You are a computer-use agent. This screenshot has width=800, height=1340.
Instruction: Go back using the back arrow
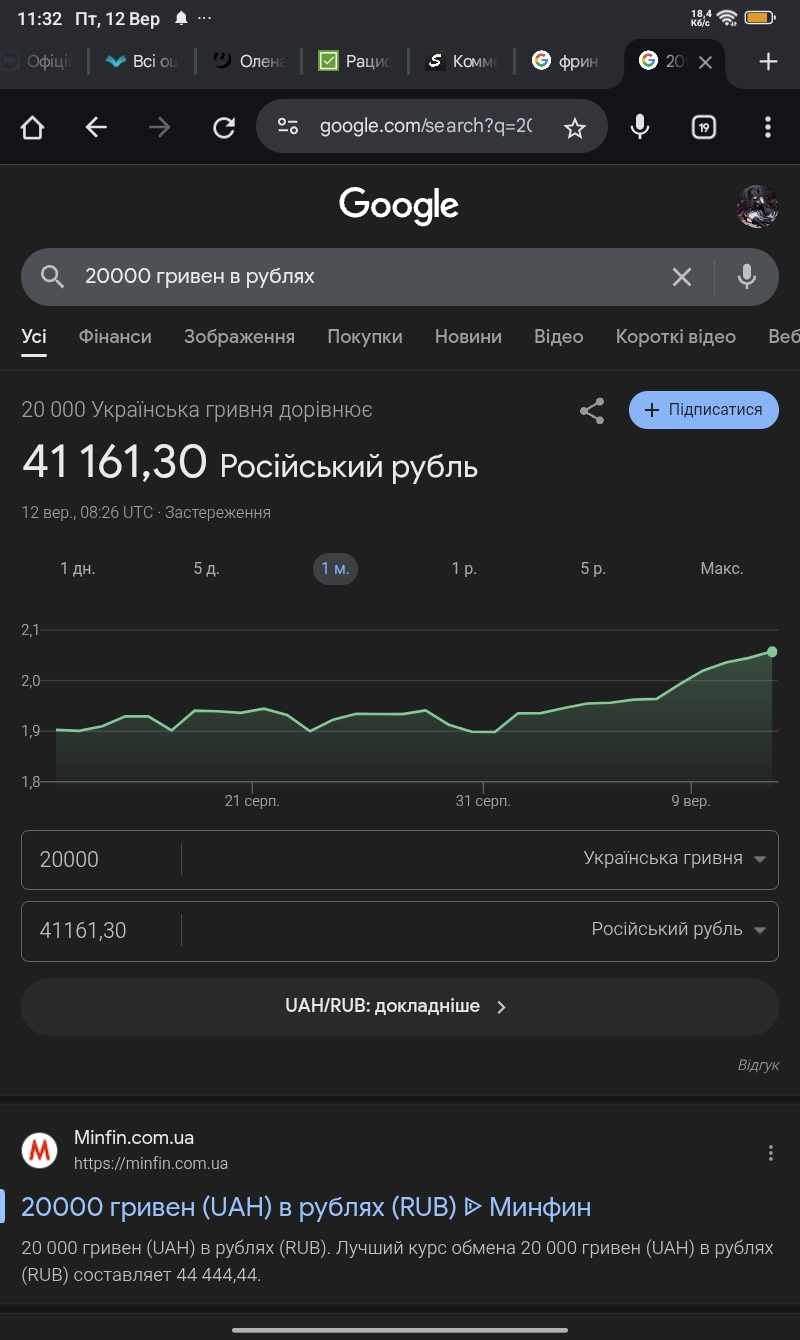pyautogui.click(x=96, y=127)
